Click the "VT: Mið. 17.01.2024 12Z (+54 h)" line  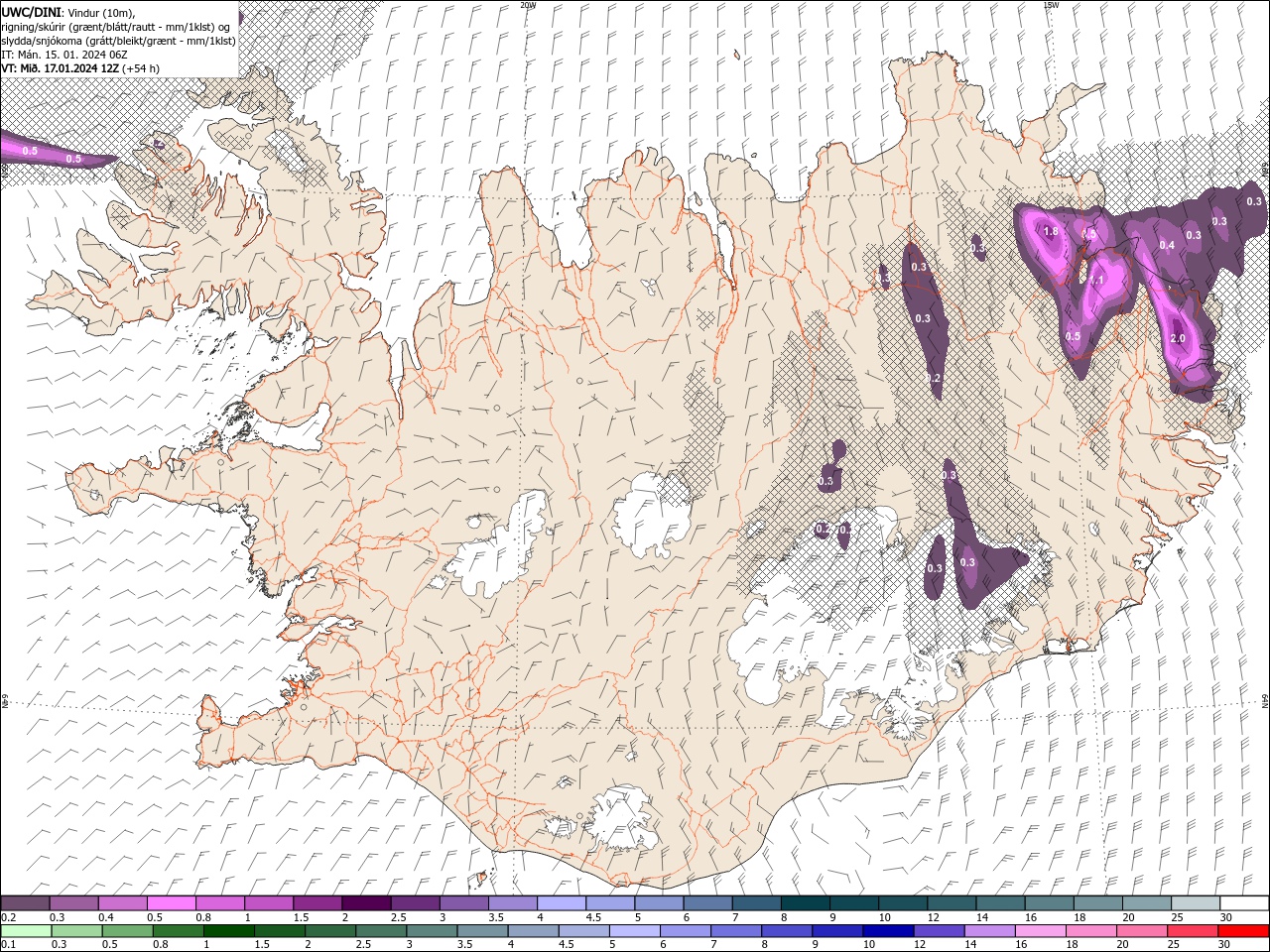(80, 68)
